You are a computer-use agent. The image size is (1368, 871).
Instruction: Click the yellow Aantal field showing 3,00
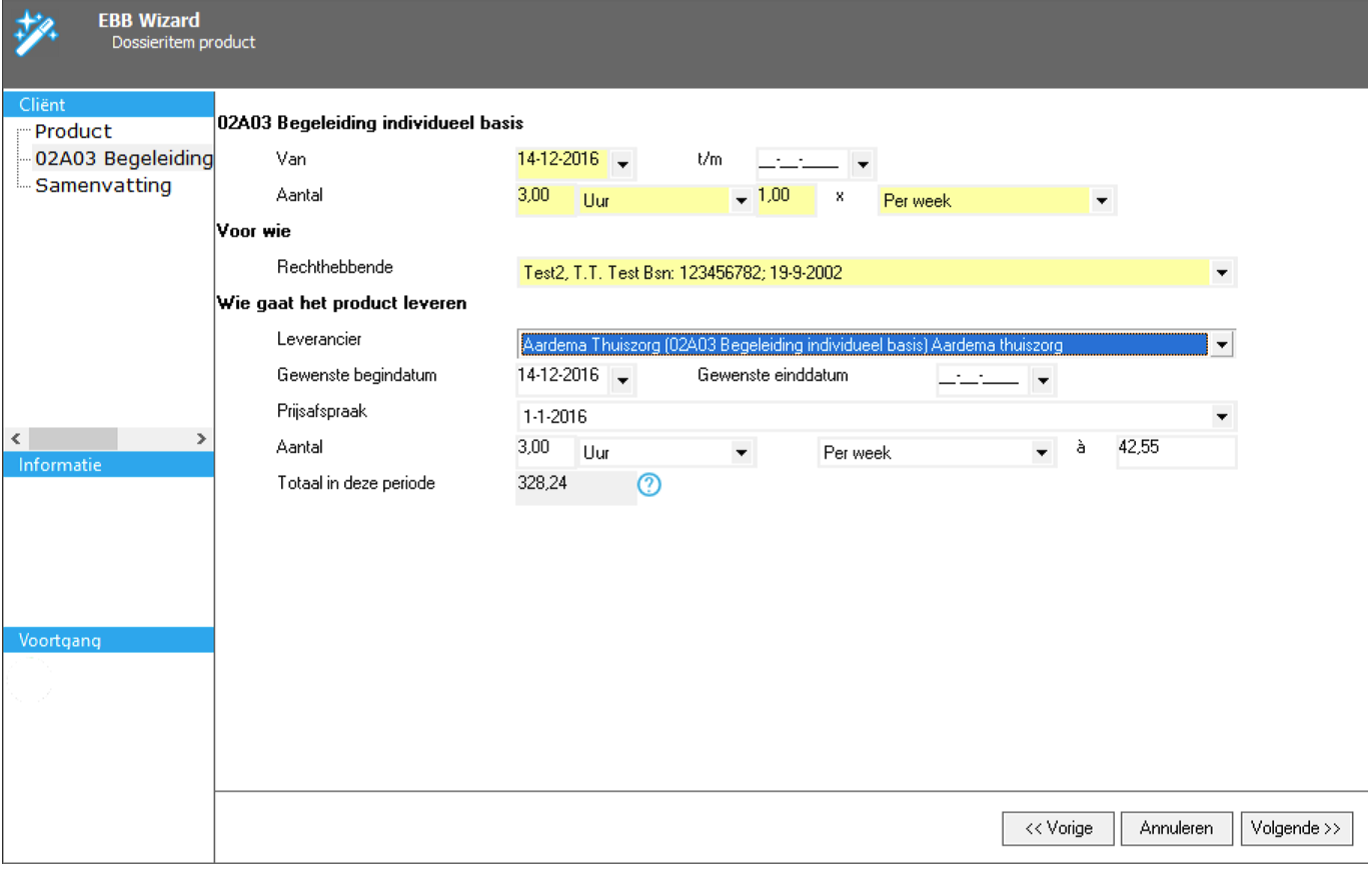[544, 198]
